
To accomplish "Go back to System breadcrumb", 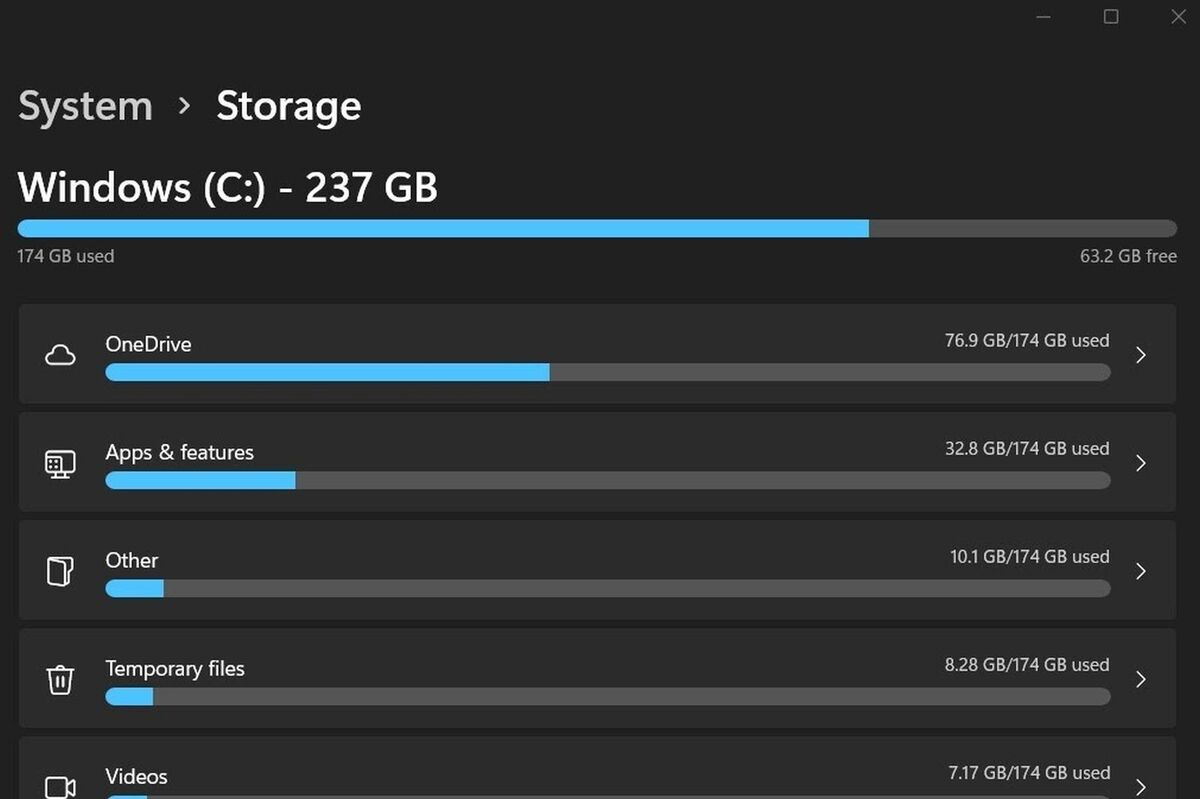I will [85, 106].
